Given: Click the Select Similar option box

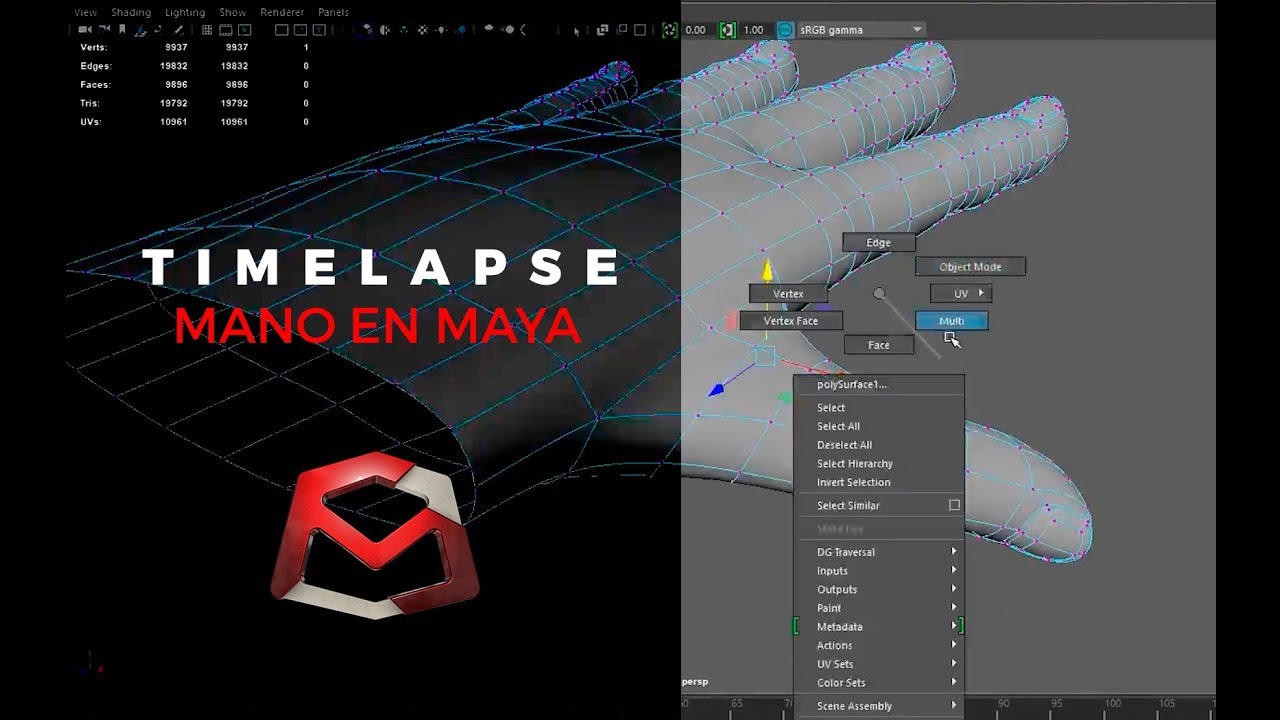Looking at the screenshot, I should coord(954,505).
